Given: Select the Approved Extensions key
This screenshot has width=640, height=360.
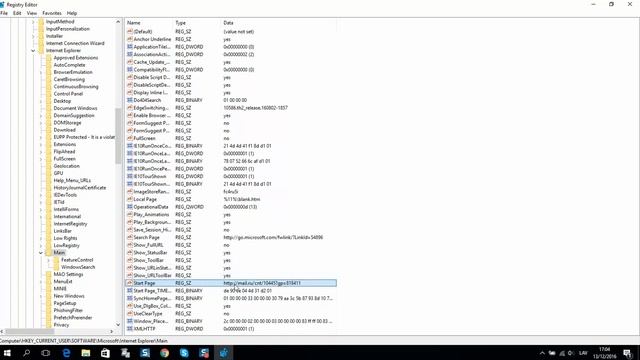Looking at the screenshot, I should pyautogui.click(x=76, y=58).
